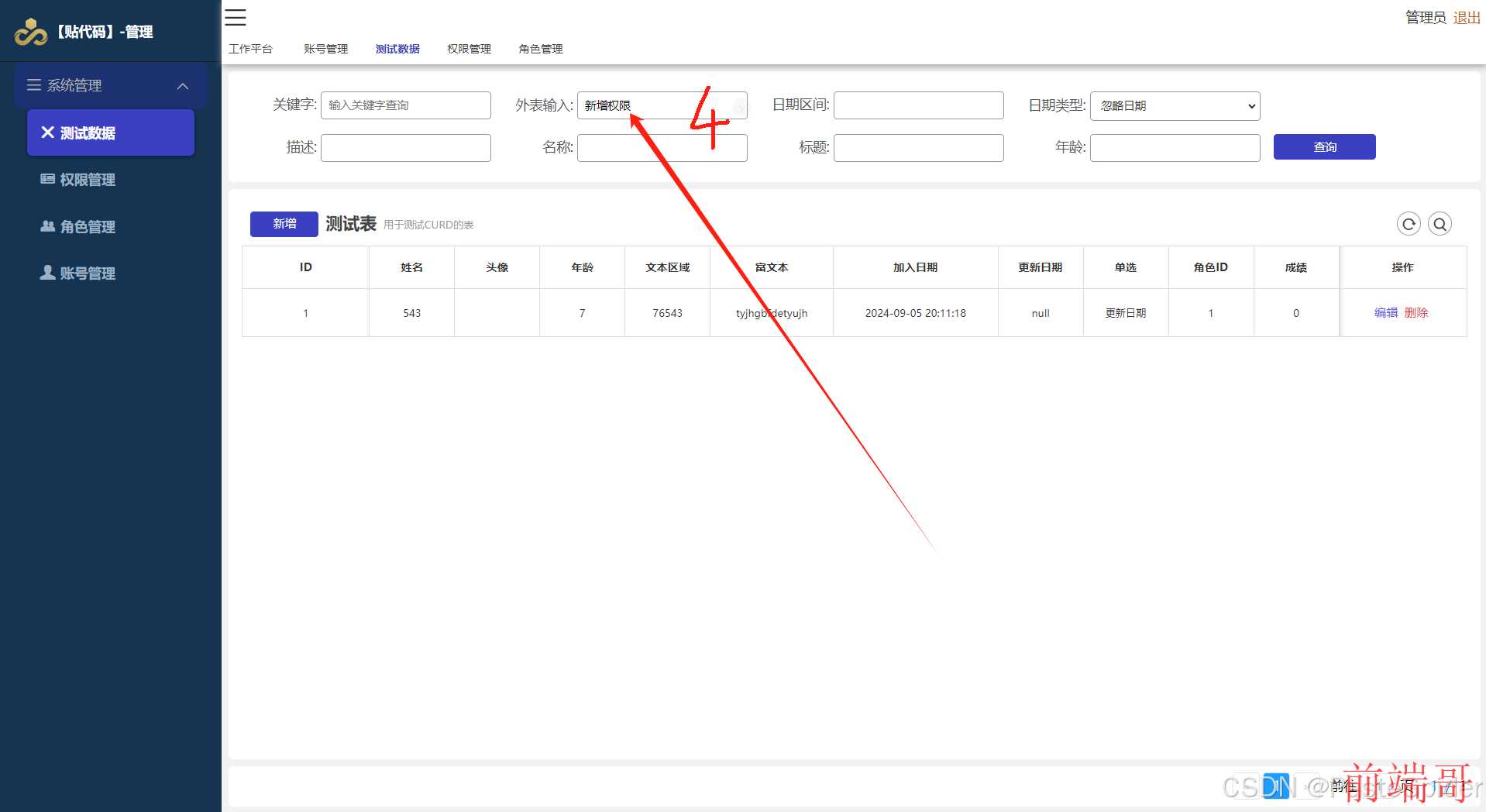Click the refresh table icon

click(x=1409, y=224)
